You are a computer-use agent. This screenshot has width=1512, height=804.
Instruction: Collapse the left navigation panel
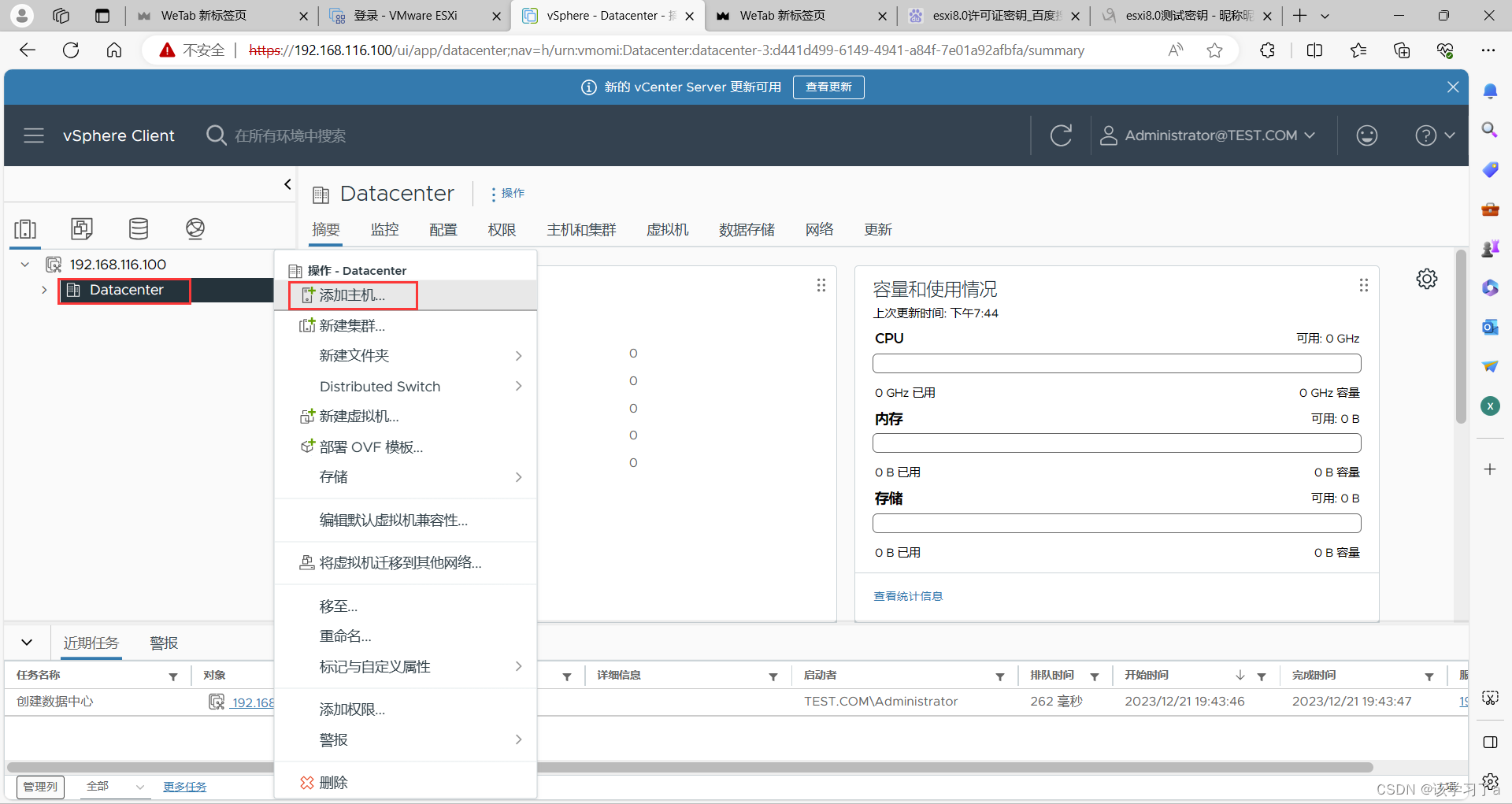click(x=287, y=184)
